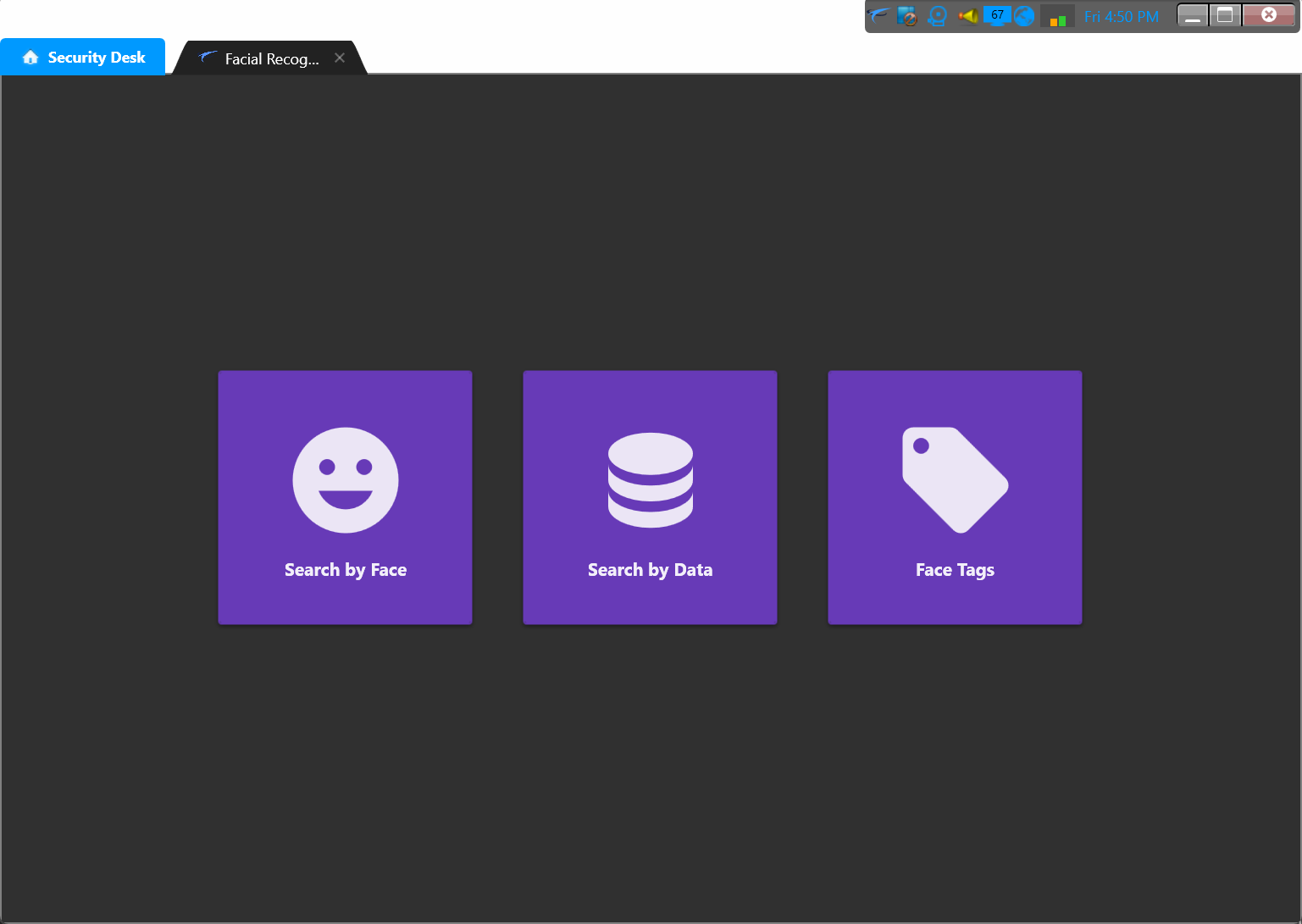Open the Face Tags tile
The width and height of the screenshot is (1302, 924).
pos(955,497)
